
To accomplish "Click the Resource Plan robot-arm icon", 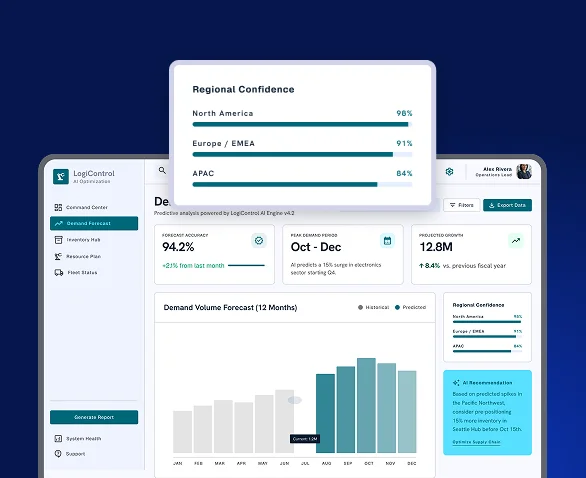I will (58, 256).
